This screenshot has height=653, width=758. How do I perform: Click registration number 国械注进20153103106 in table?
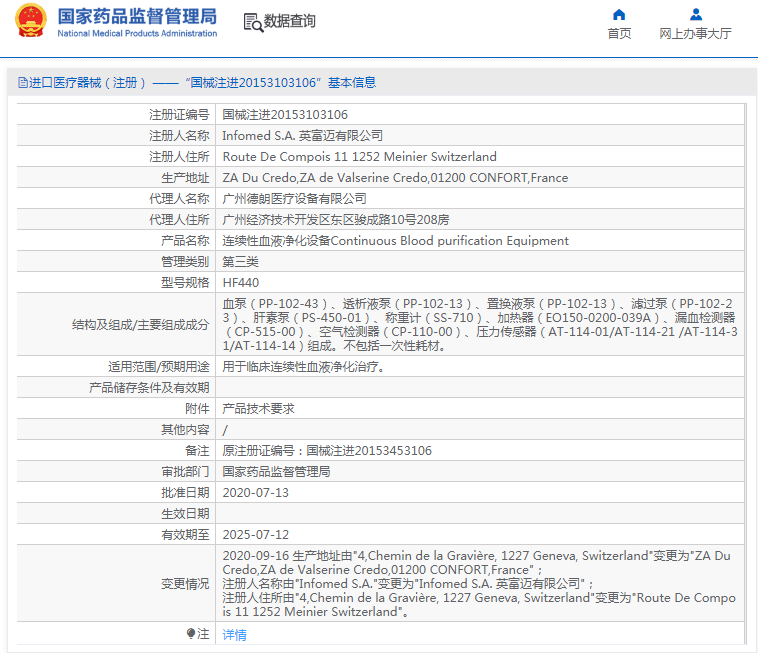coord(285,115)
